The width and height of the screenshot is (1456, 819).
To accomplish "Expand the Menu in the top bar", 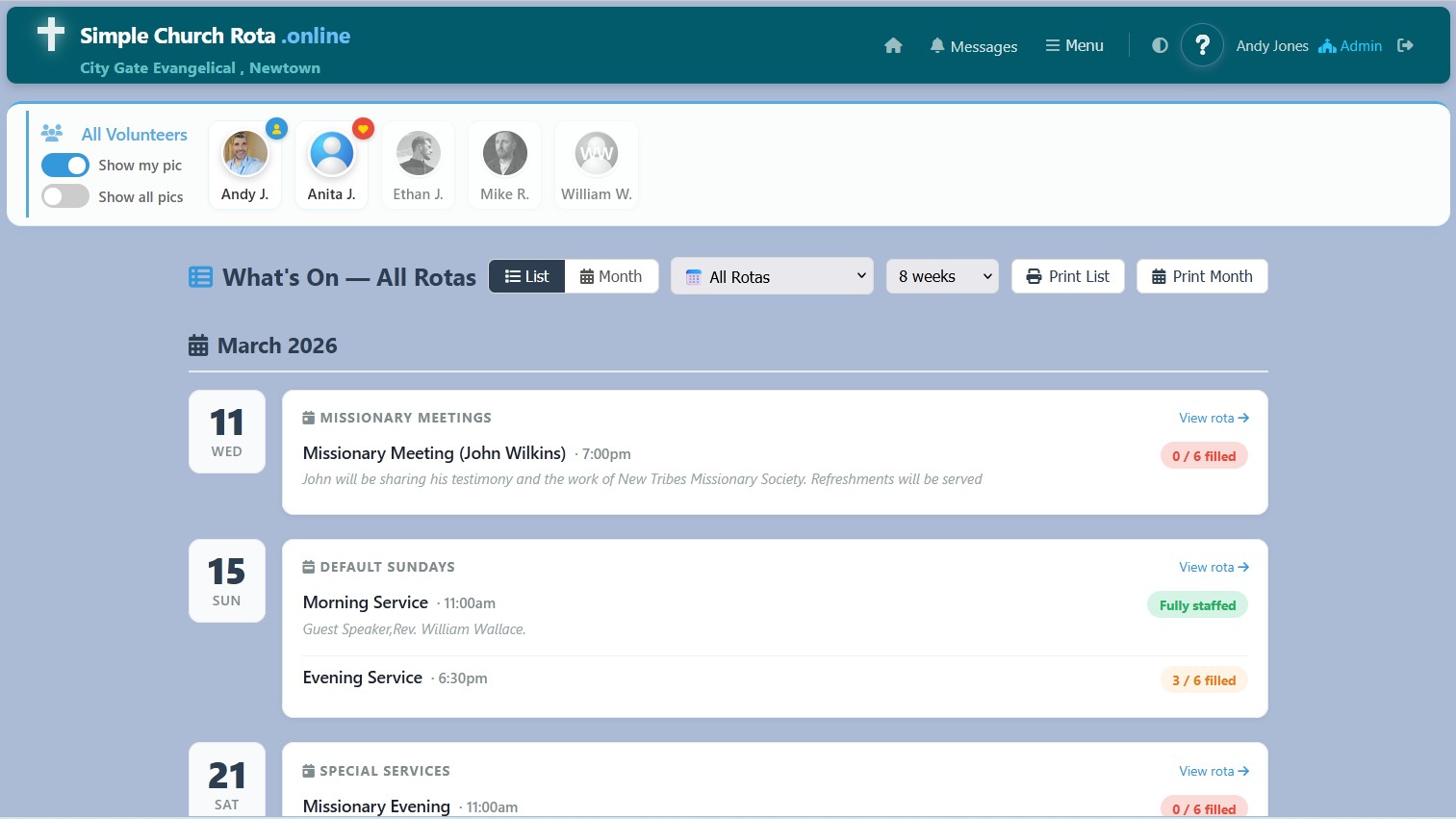I will (1074, 45).
